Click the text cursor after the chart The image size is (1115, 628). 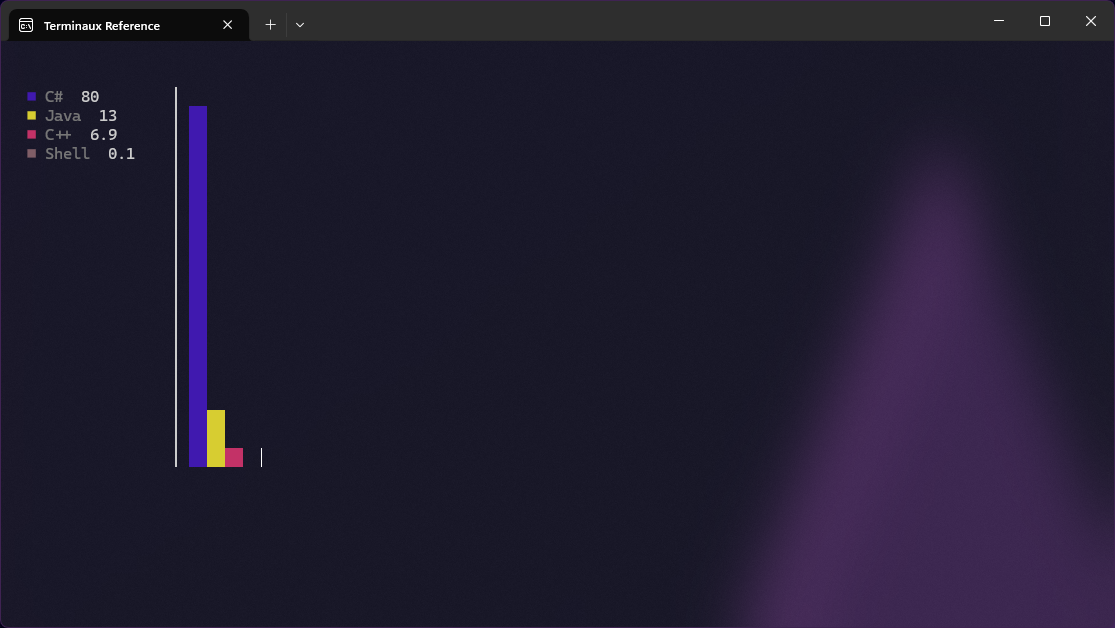pyautogui.click(x=261, y=457)
